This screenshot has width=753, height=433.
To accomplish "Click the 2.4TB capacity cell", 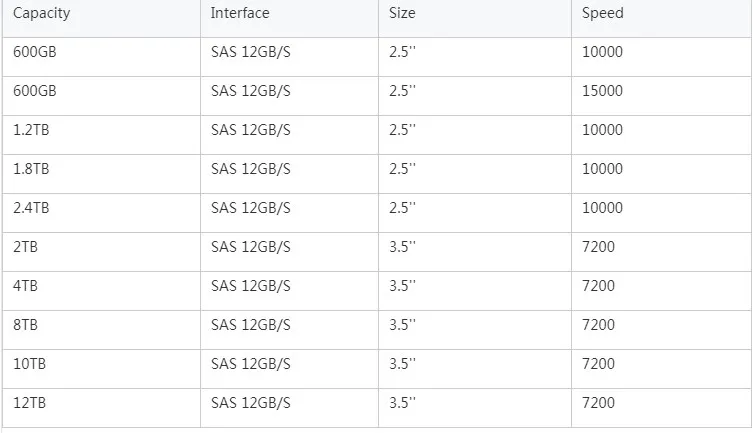I will click(30, 208).
